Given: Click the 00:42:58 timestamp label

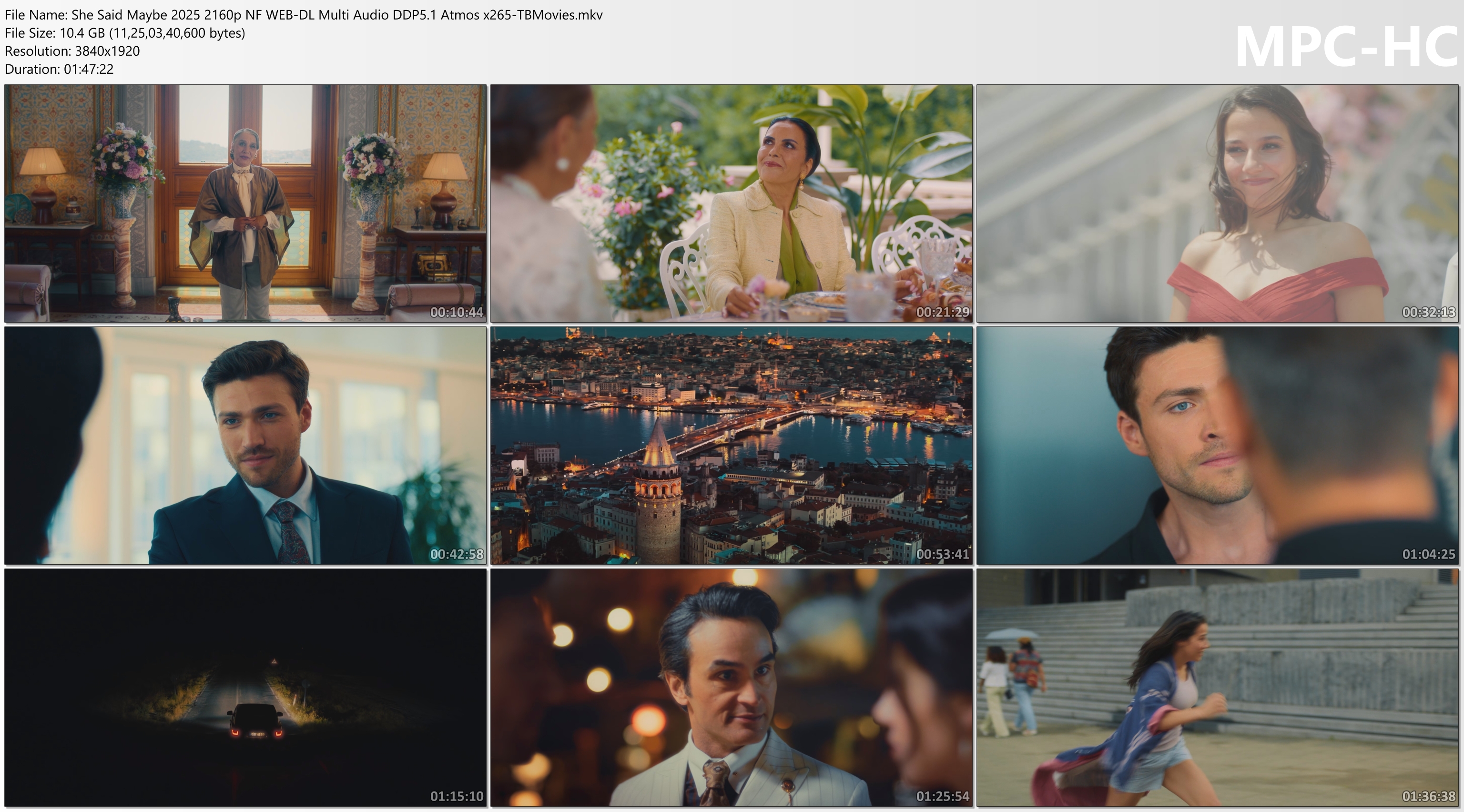Looking at the screenshot, I should click(457, 554).
